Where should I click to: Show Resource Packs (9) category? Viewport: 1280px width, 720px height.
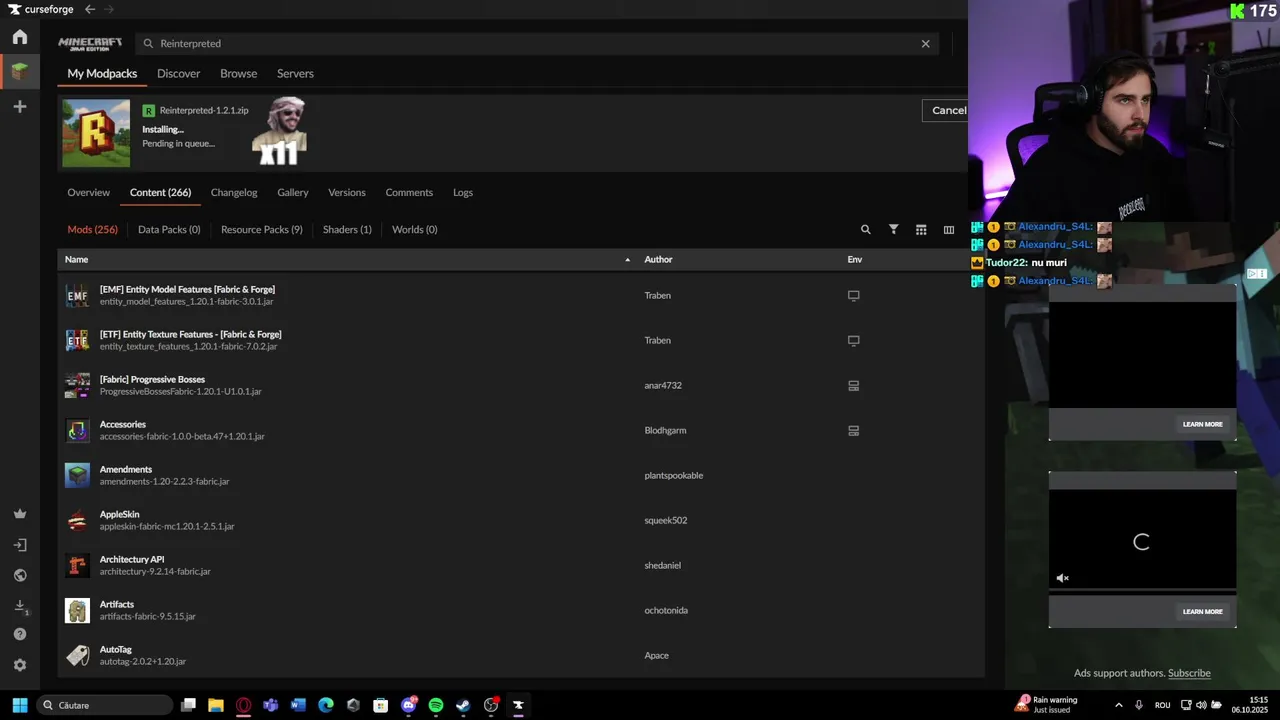262,230
